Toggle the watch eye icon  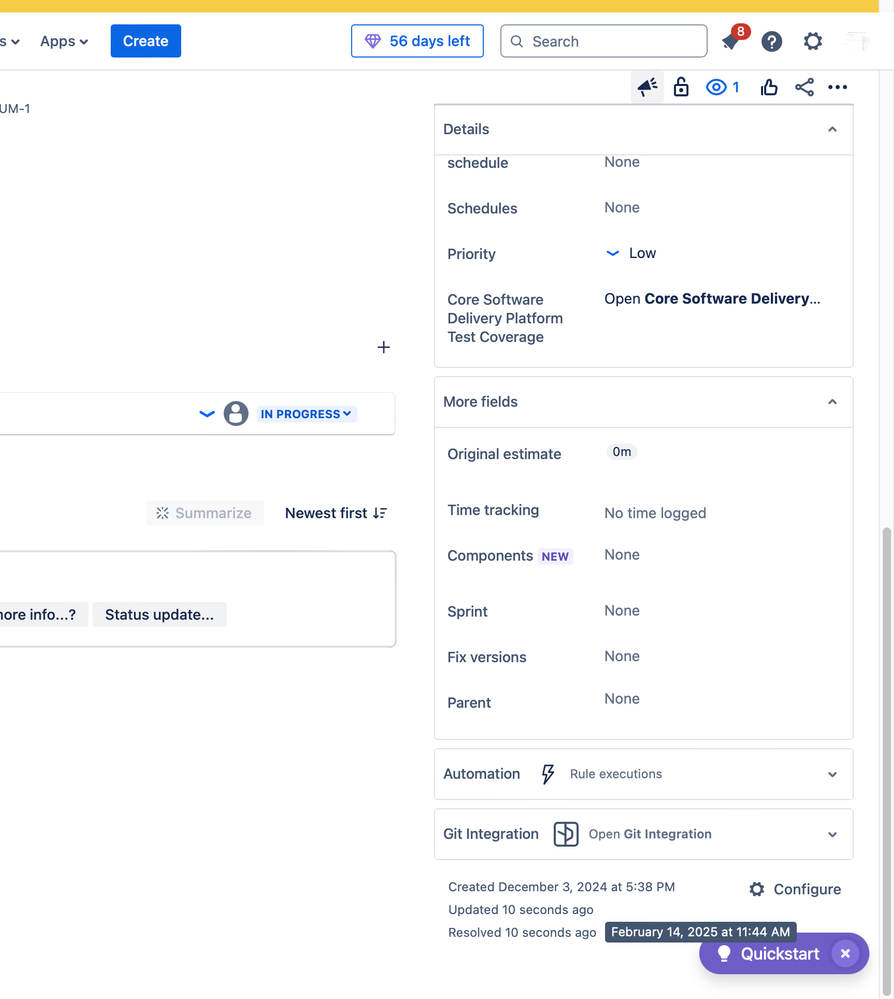[x=716, y=87]
